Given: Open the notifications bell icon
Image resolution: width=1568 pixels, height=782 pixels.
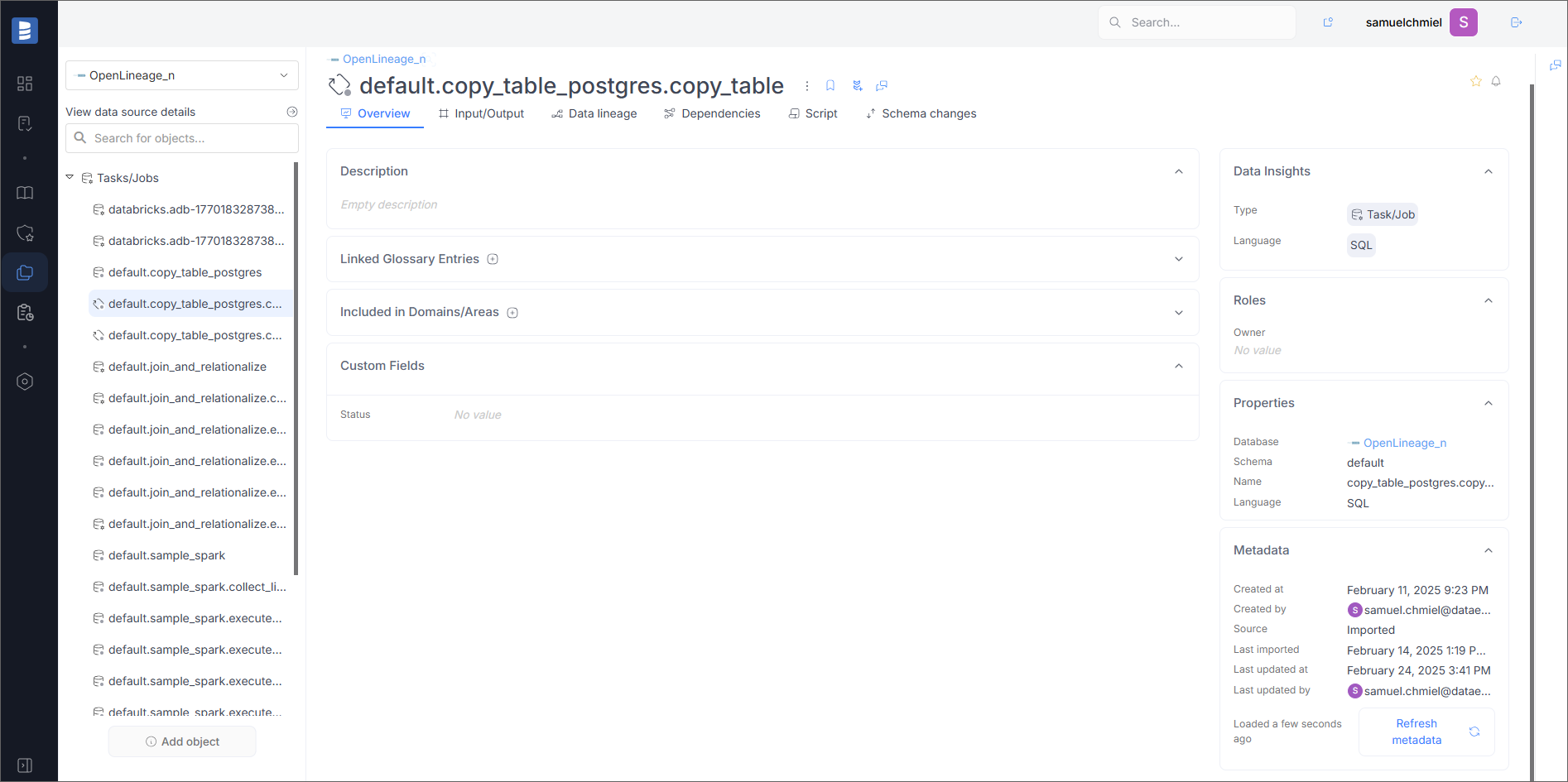Looking at the screenshot, I should 1496,81.
